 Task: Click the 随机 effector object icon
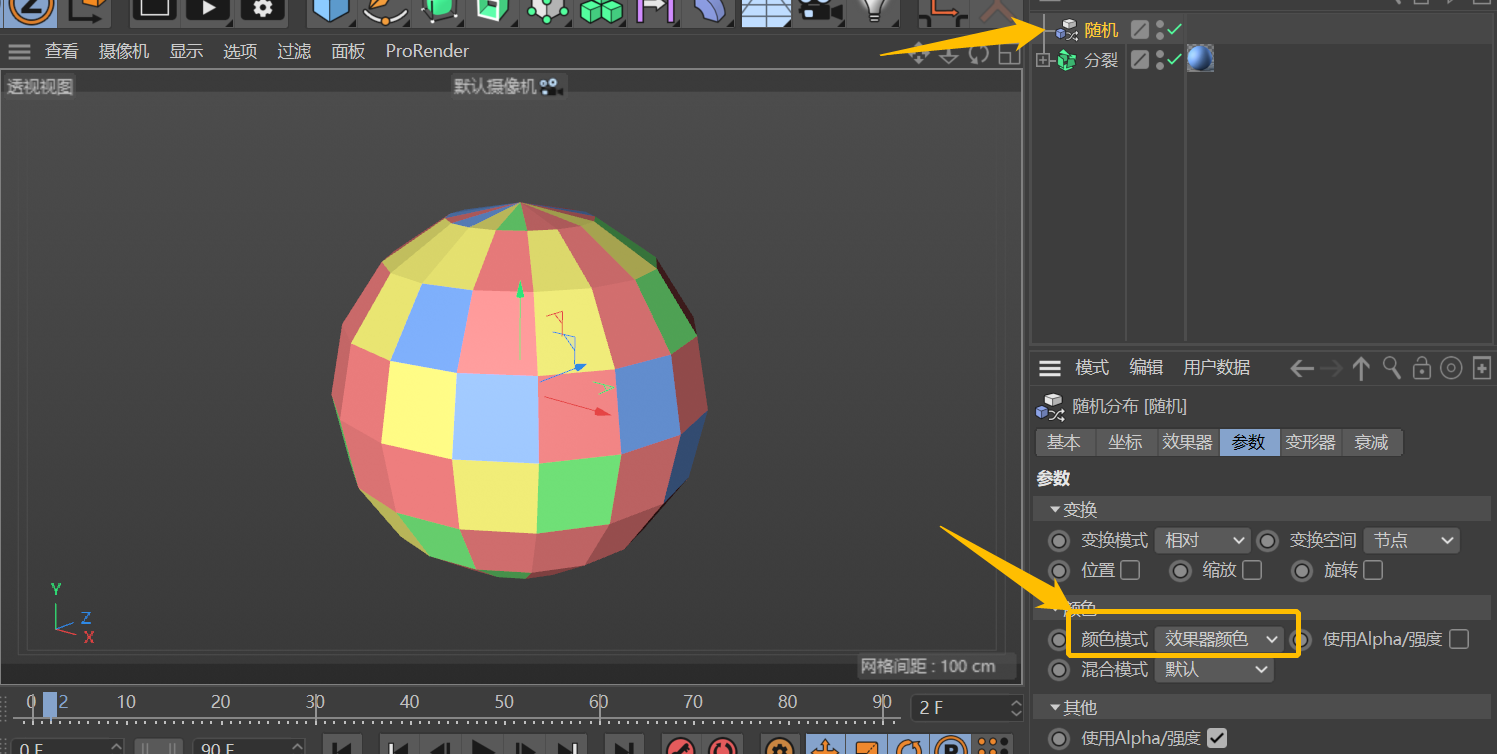click(1067, 30)
